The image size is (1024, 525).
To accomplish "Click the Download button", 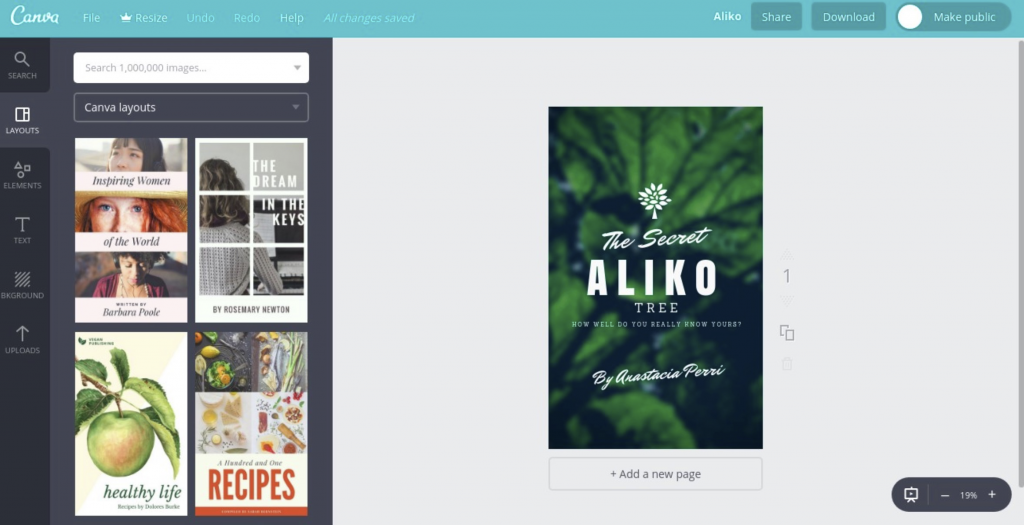I will pyautogui.click(x=848, y=17).
